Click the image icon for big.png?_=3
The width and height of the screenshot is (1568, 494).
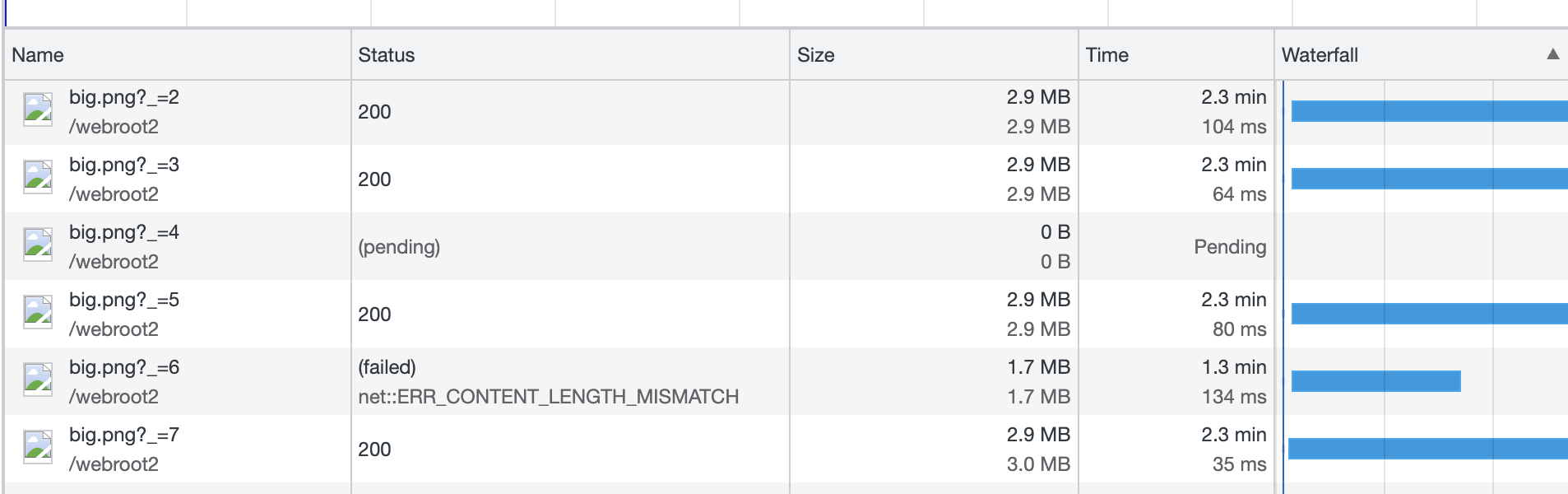38,177
